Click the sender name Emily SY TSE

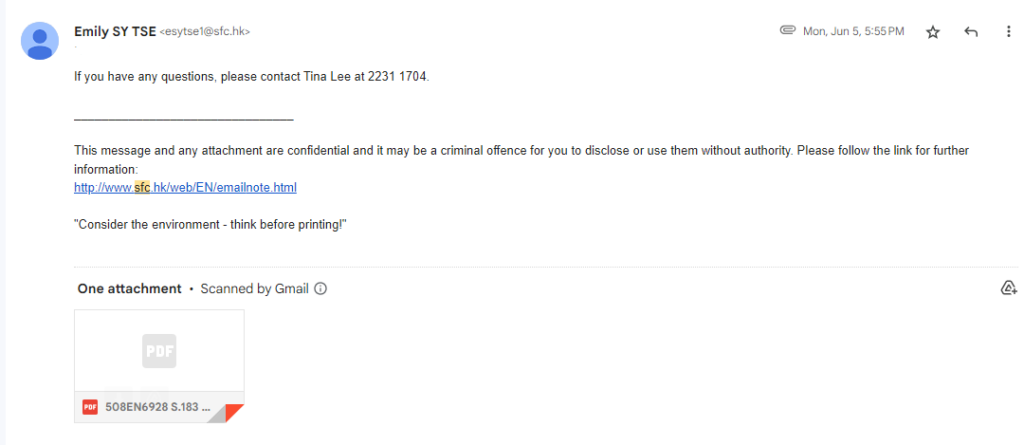(x=115, y=31)
